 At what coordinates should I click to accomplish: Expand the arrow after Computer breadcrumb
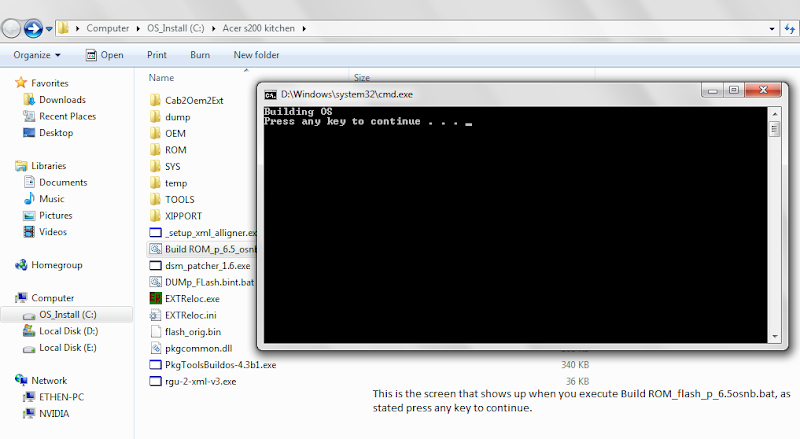[x=138, y=29]
